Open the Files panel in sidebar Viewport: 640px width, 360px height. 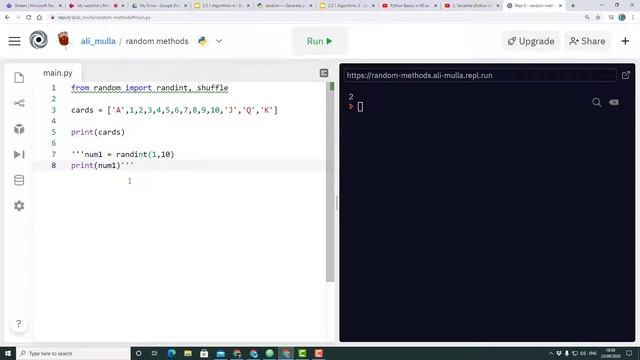pyautogui.click(x=19, y=78)
